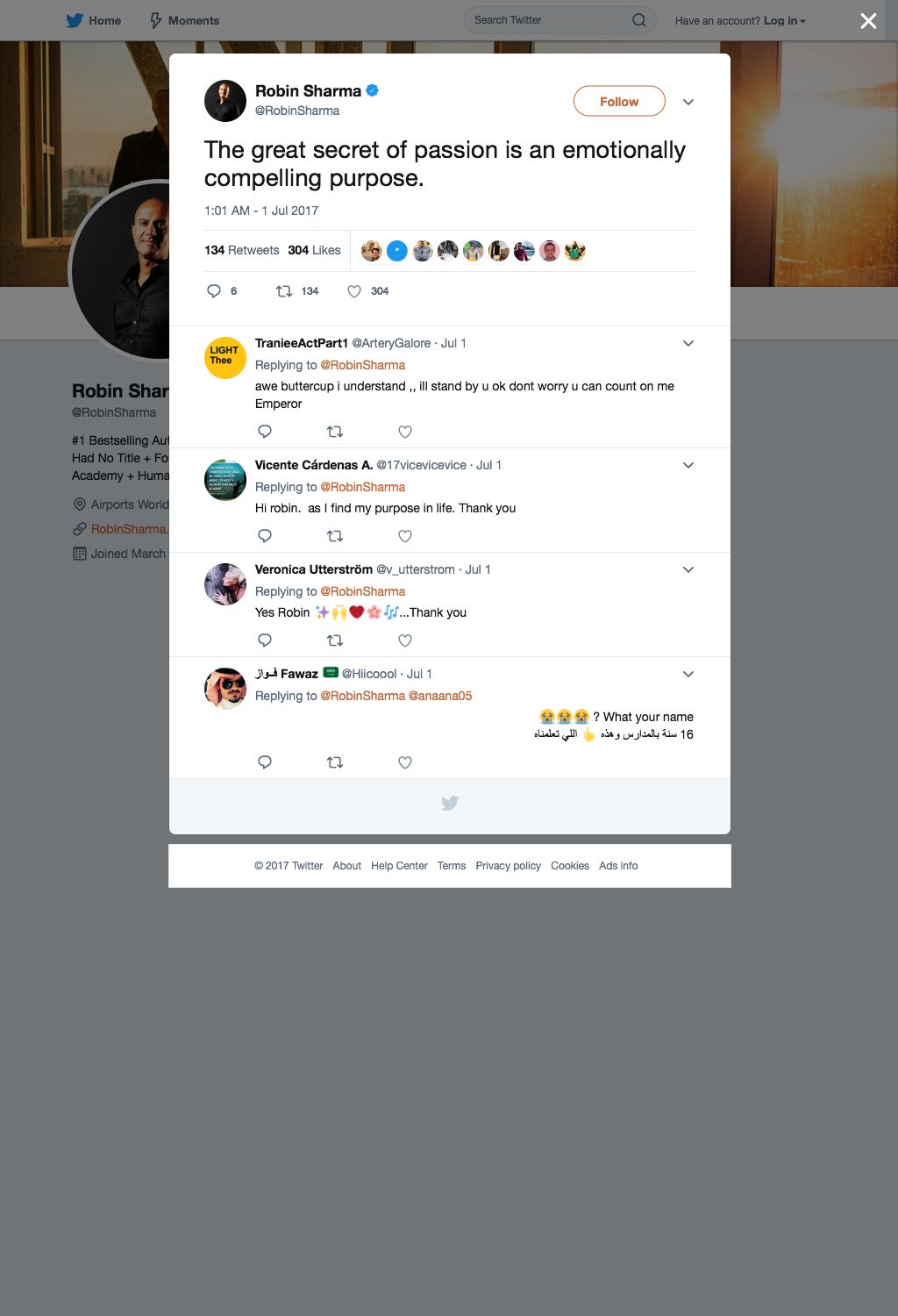View the 134 Retweets list

(242, 250)
